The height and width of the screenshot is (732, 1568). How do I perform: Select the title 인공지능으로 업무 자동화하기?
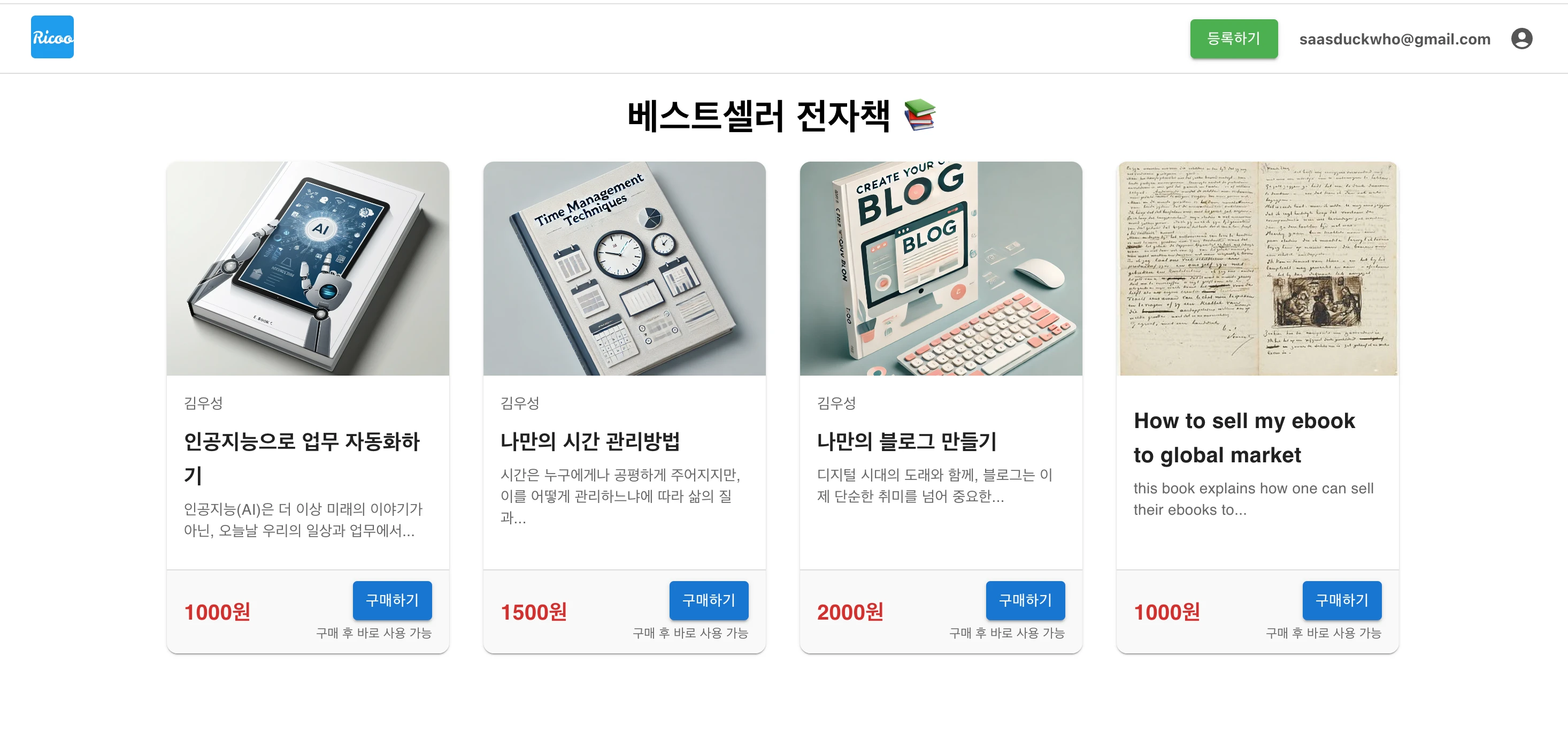[x=302, y=457]
